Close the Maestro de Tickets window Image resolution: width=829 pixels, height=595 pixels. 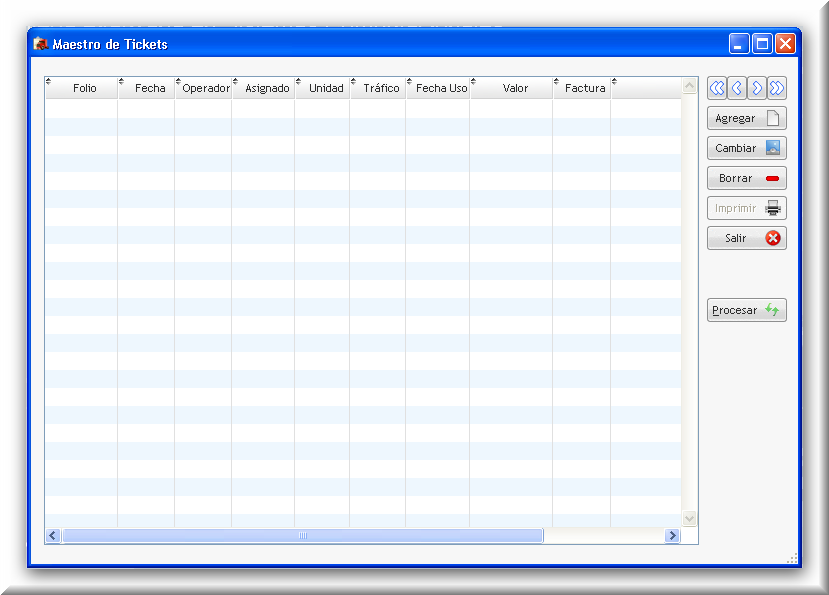pyautogui.click(x=786, y=44)
